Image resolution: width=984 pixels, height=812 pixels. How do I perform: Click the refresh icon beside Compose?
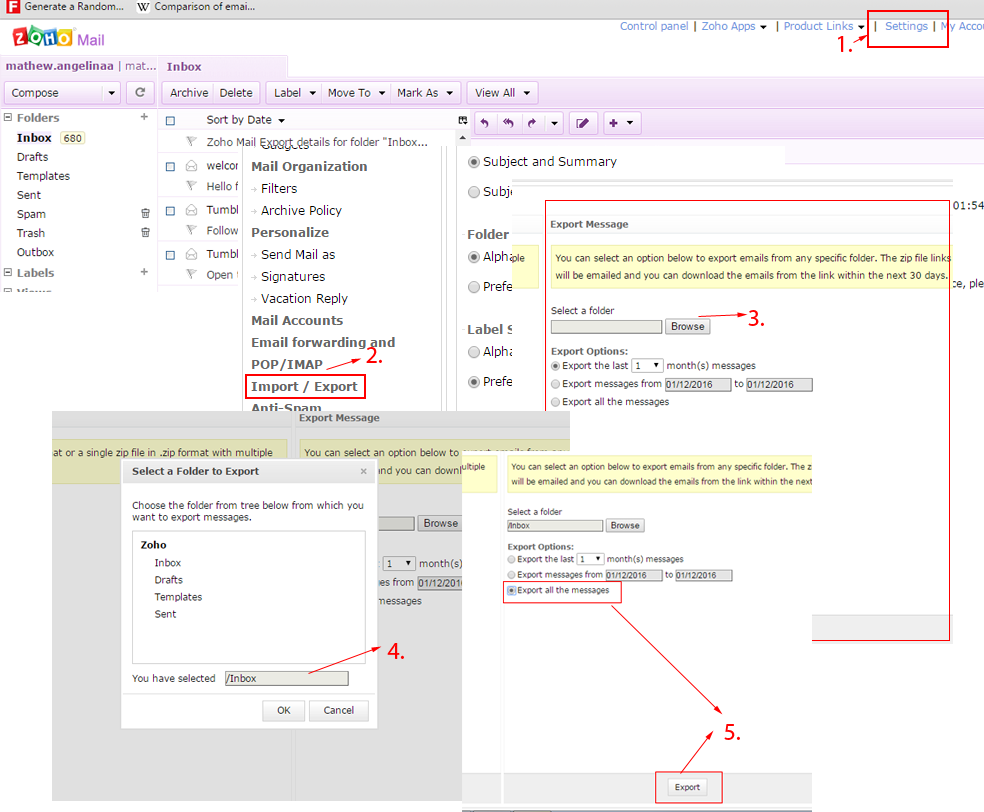coord(140,92)
